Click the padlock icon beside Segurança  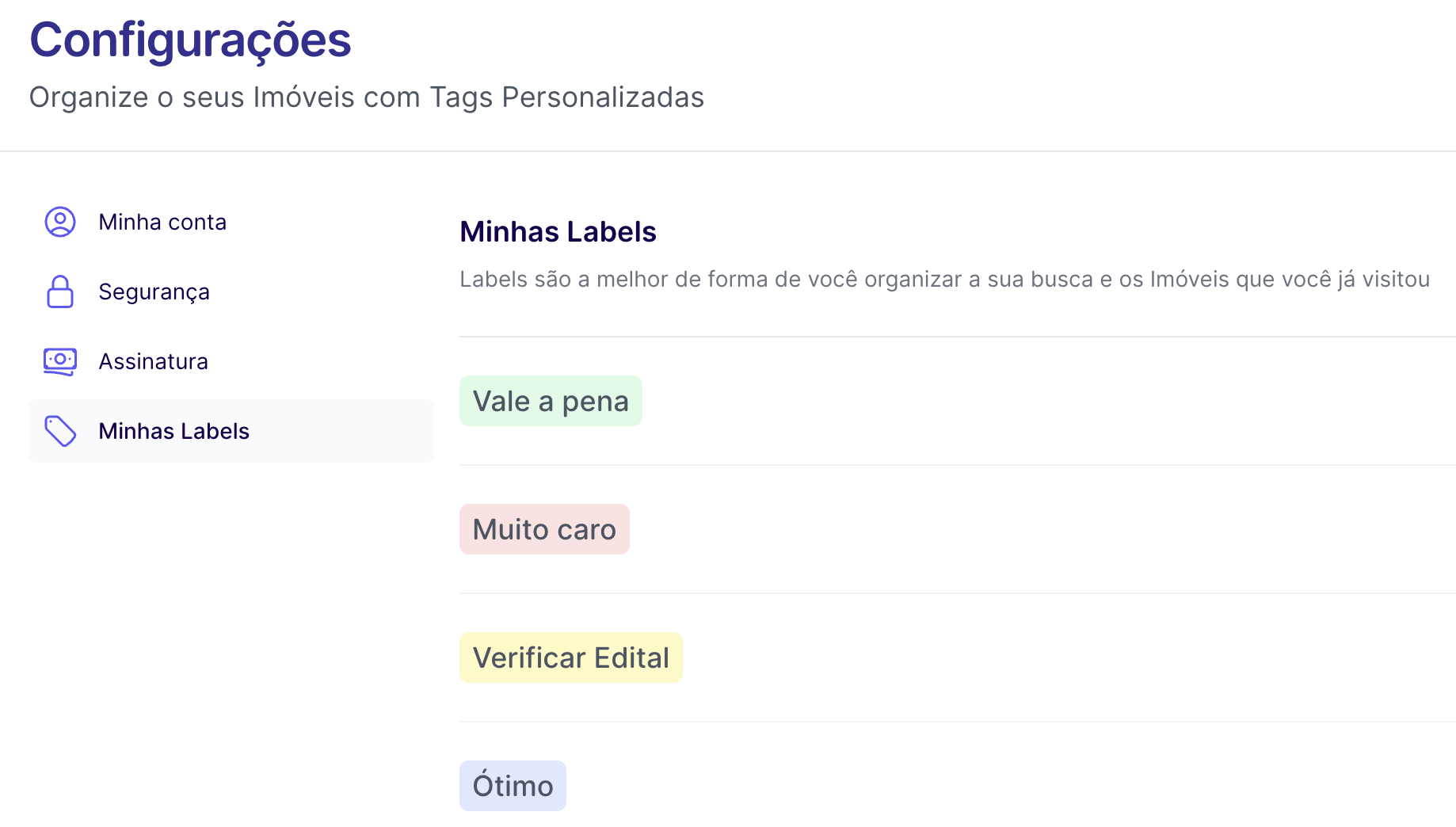tap(60, 292)
